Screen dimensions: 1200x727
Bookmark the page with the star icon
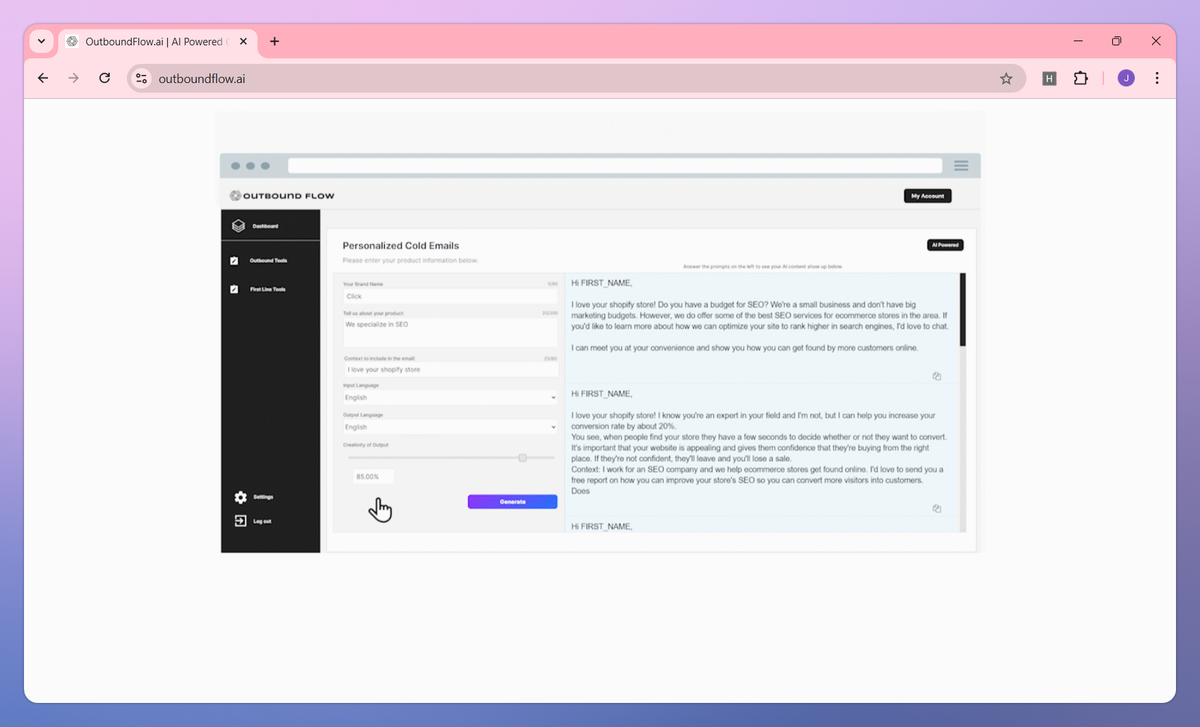click(x=1006, y=77)
